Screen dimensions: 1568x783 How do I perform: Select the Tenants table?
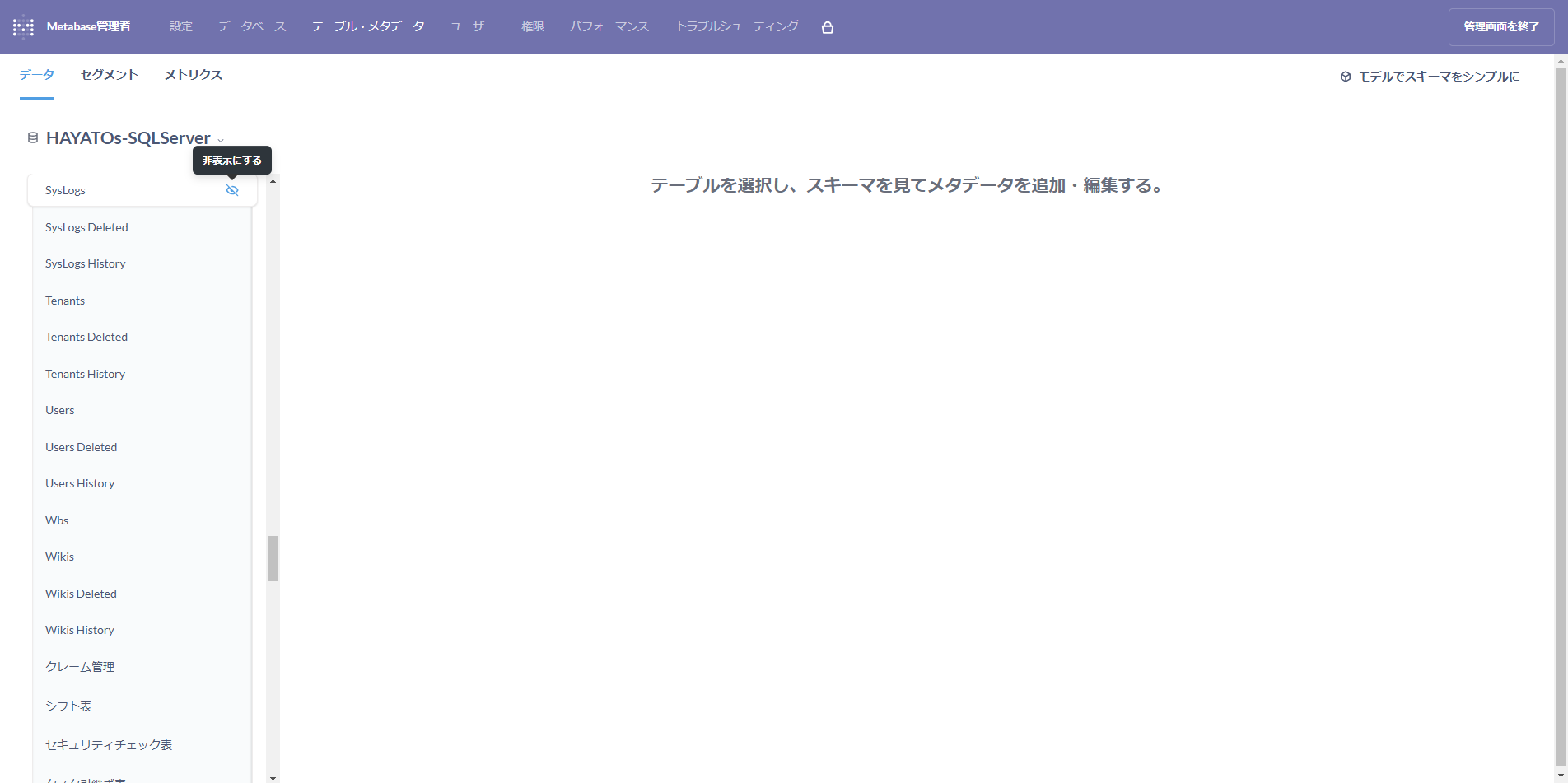coord(142,301)
